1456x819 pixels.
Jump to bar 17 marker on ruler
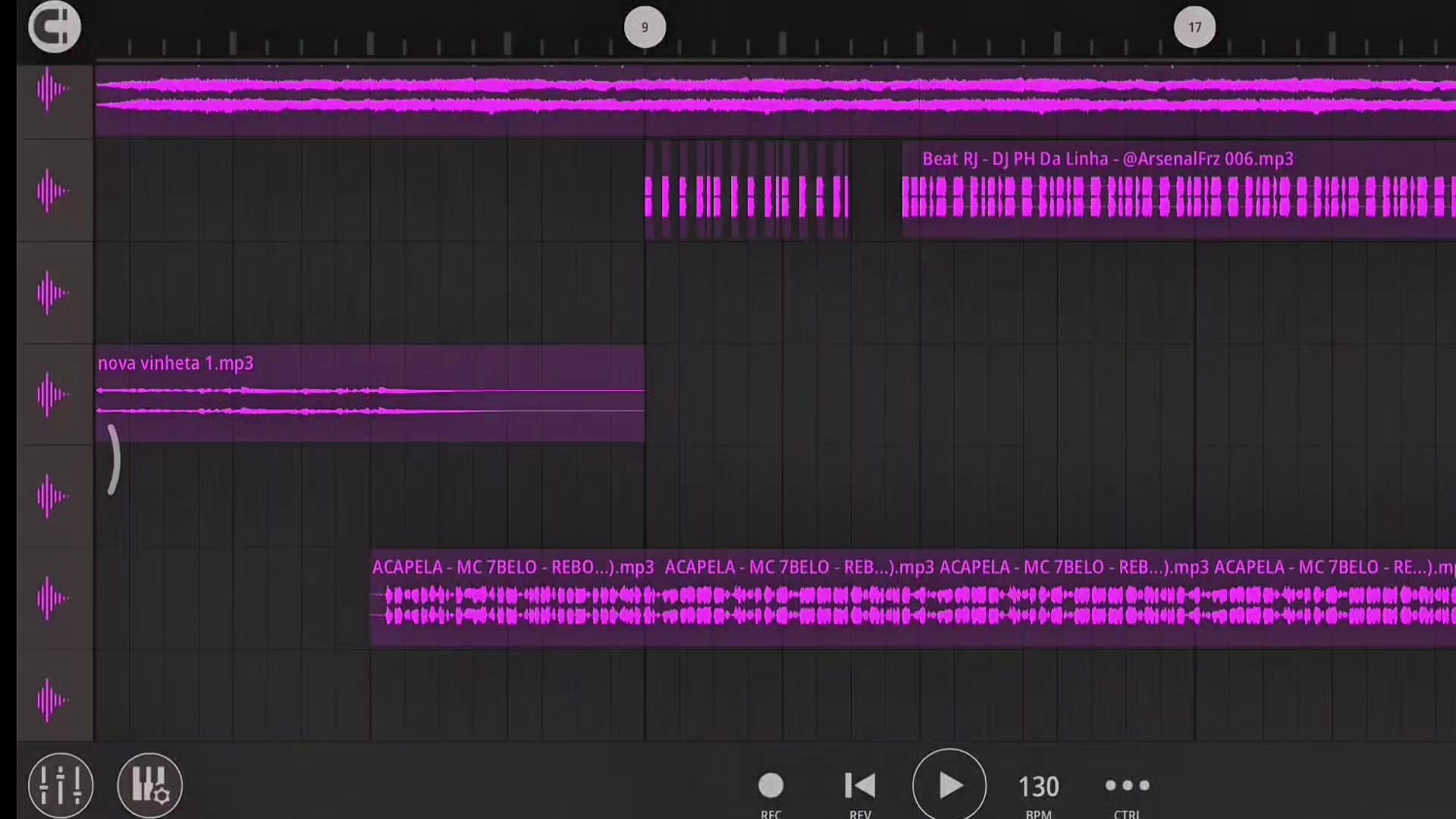tap(1194, 27)
